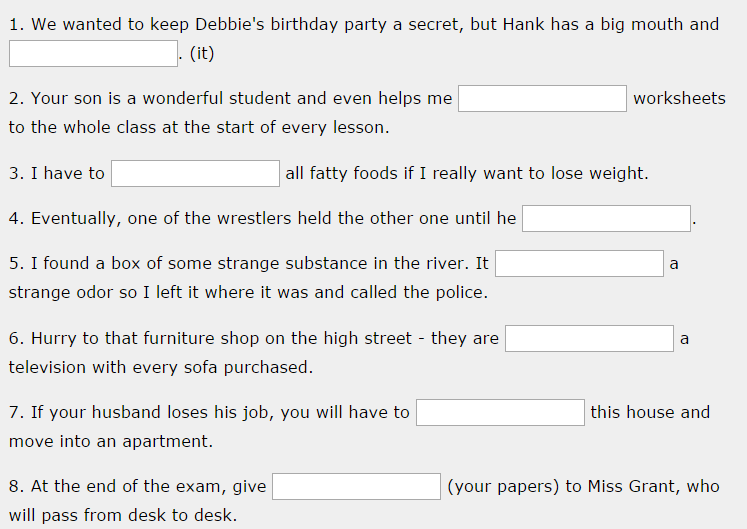Focus the answer box before "worksheets" in question 2

(542, 99)
